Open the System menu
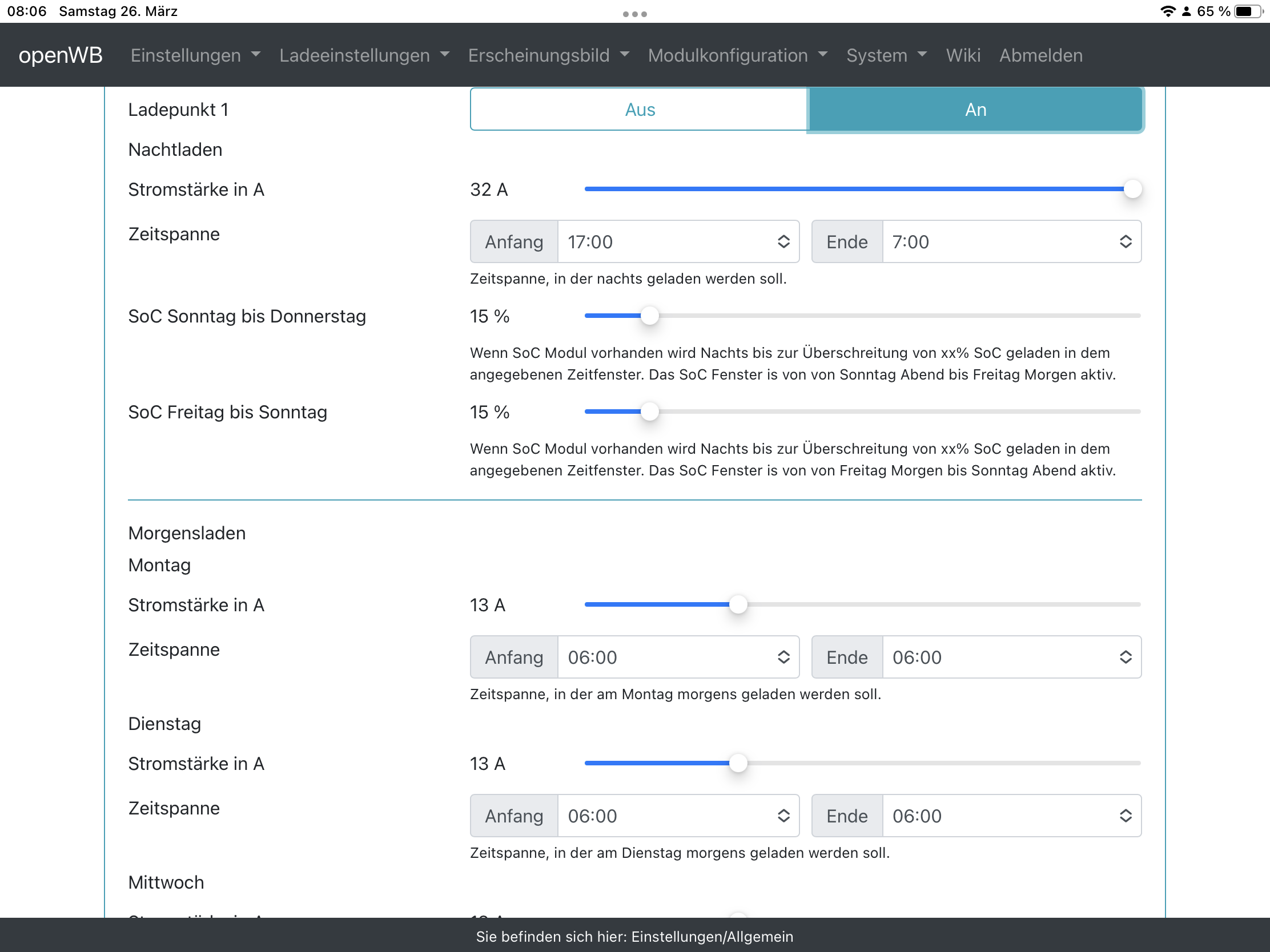The height and width of the screenshot is (952, 1270). [886, 55]
